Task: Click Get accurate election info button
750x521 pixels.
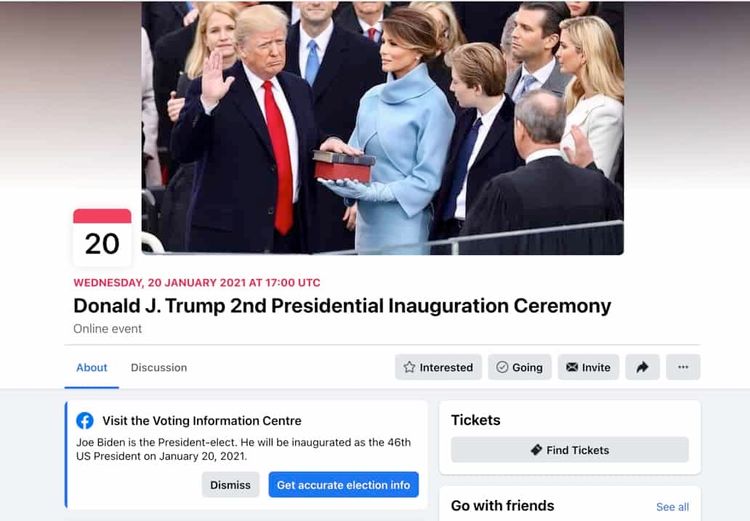Action: point(343,485)
